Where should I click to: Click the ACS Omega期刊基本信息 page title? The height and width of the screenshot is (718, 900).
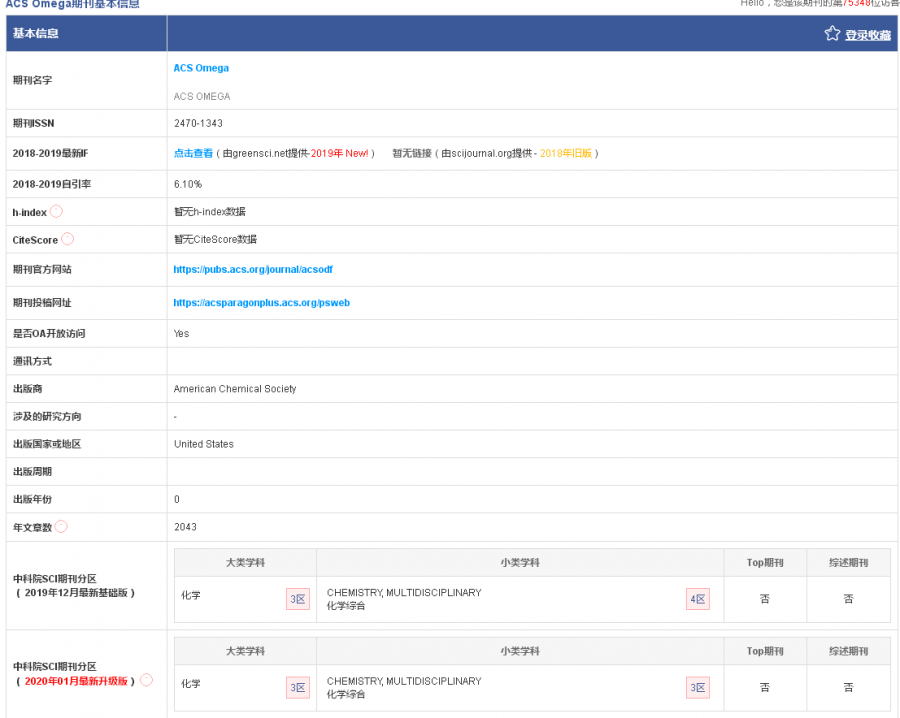coord(72,5)
